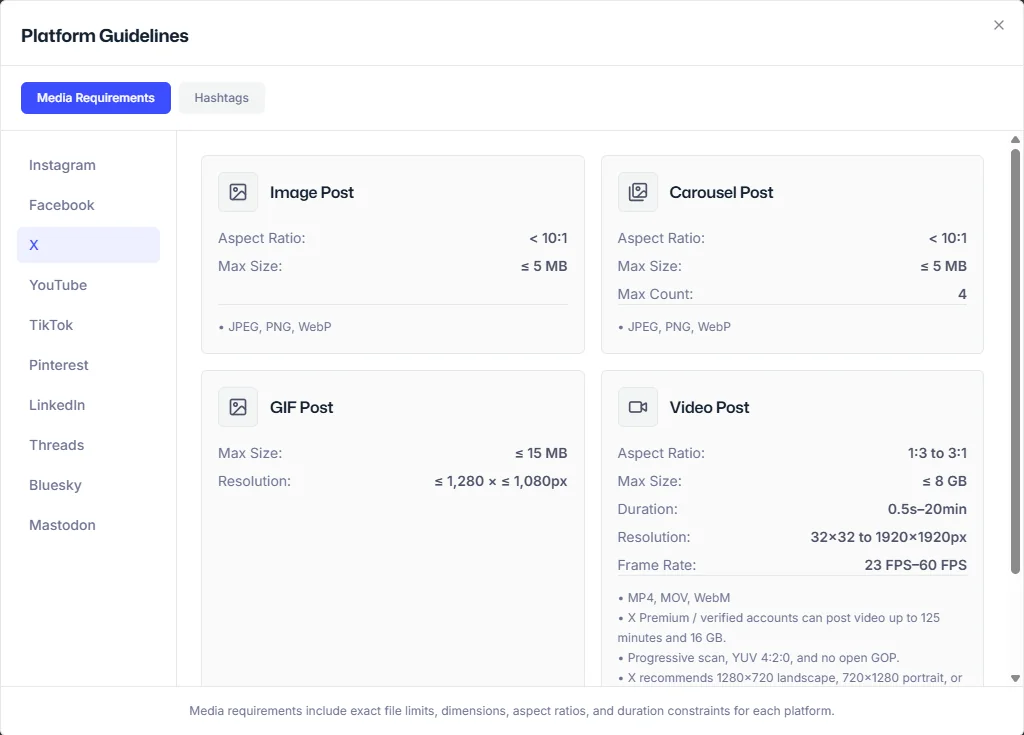The width and height of the screenshot is (1024, 735).
Task: Click the vertical scrollbar thumb
Action: (1015, 361)
